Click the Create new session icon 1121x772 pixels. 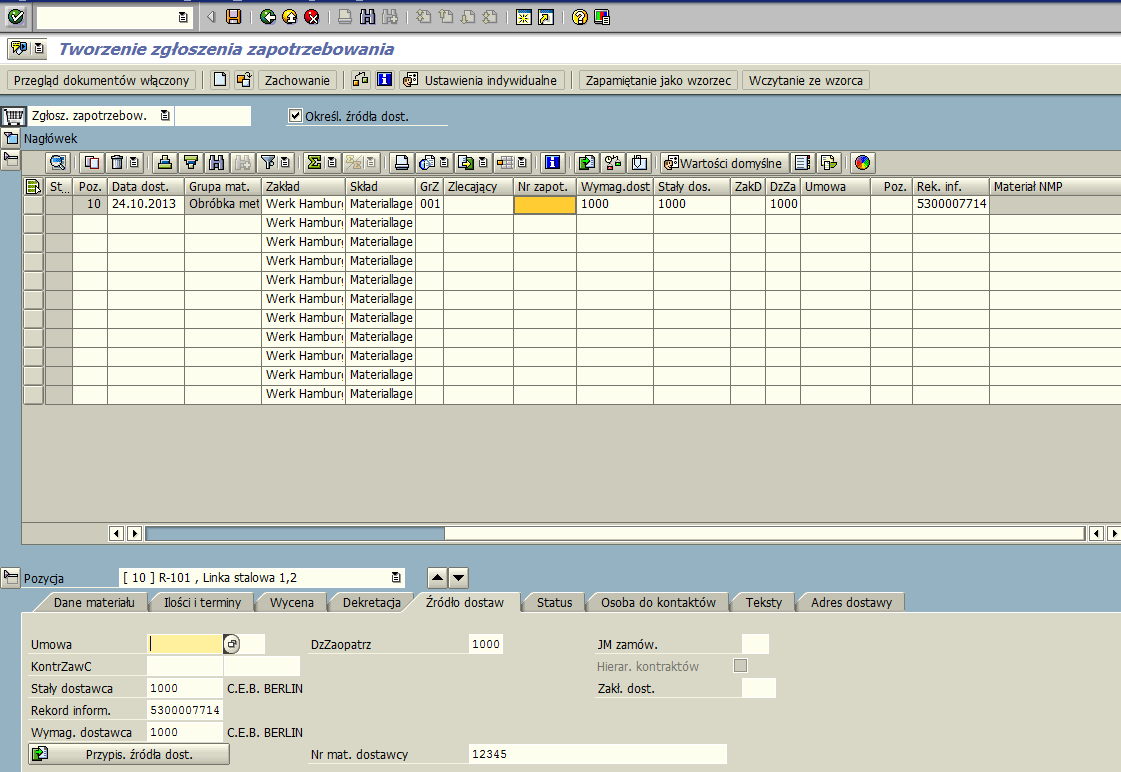click(x=523, y=16)
